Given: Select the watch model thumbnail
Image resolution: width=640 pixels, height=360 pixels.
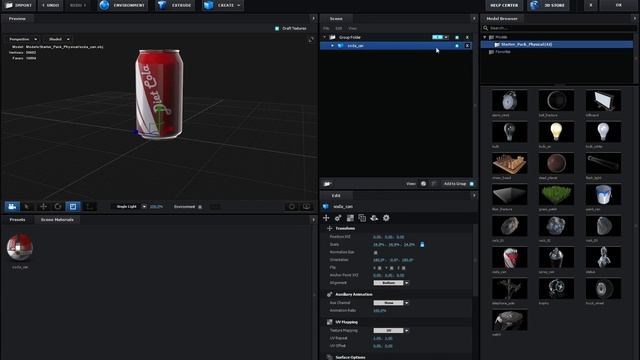Looking at the screenshot, I should pyautogui.click(x=509, y=320).
